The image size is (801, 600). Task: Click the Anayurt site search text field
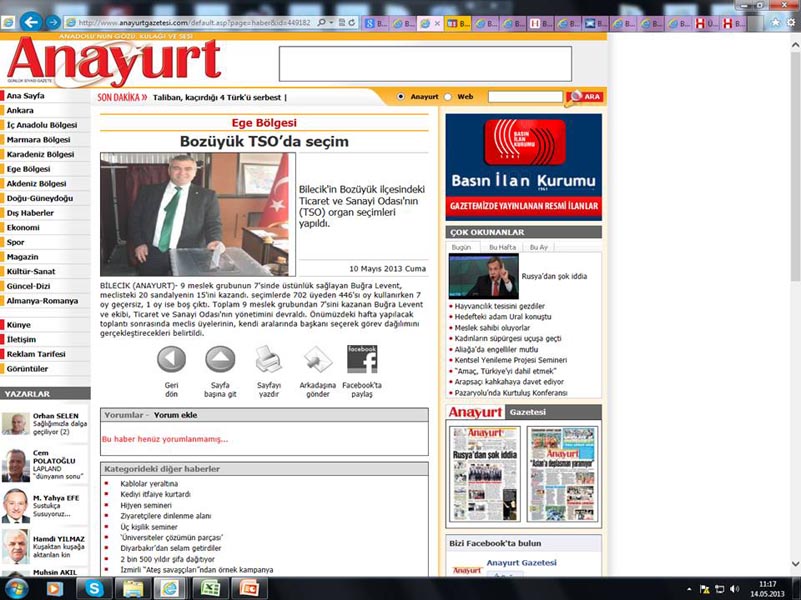(525, 97)
